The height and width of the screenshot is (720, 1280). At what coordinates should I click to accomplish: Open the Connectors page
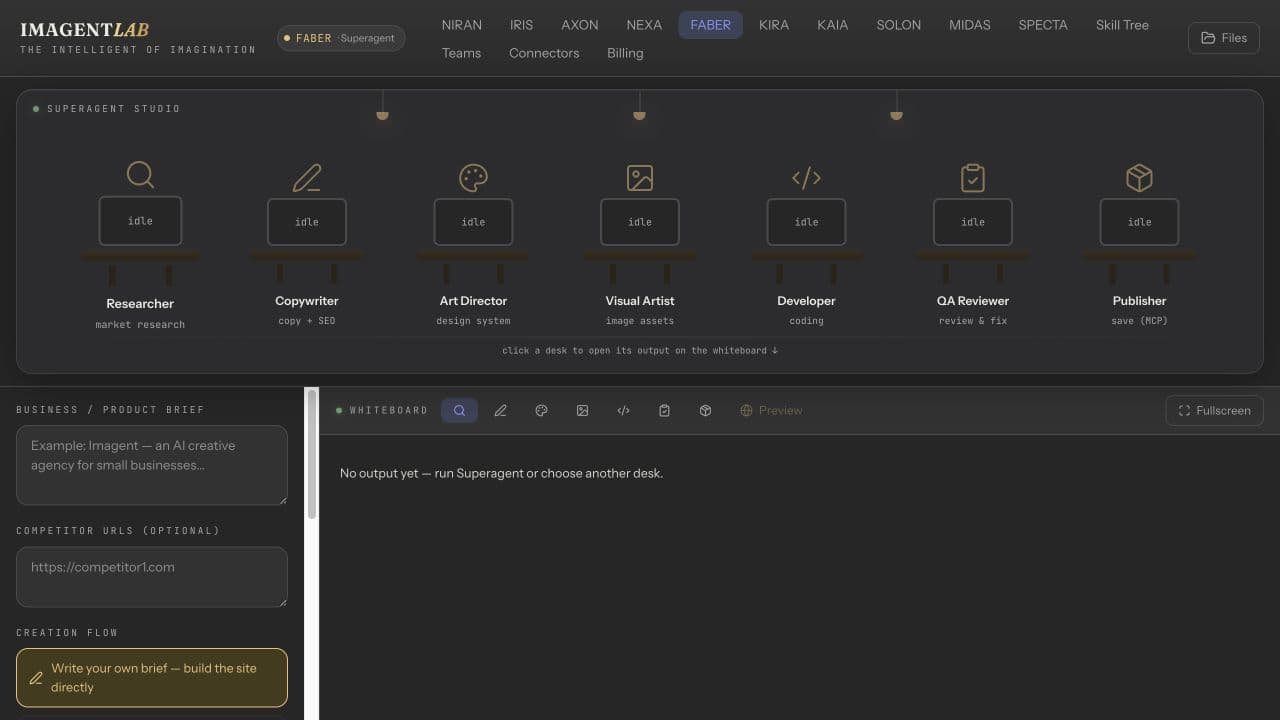[544, 53]
